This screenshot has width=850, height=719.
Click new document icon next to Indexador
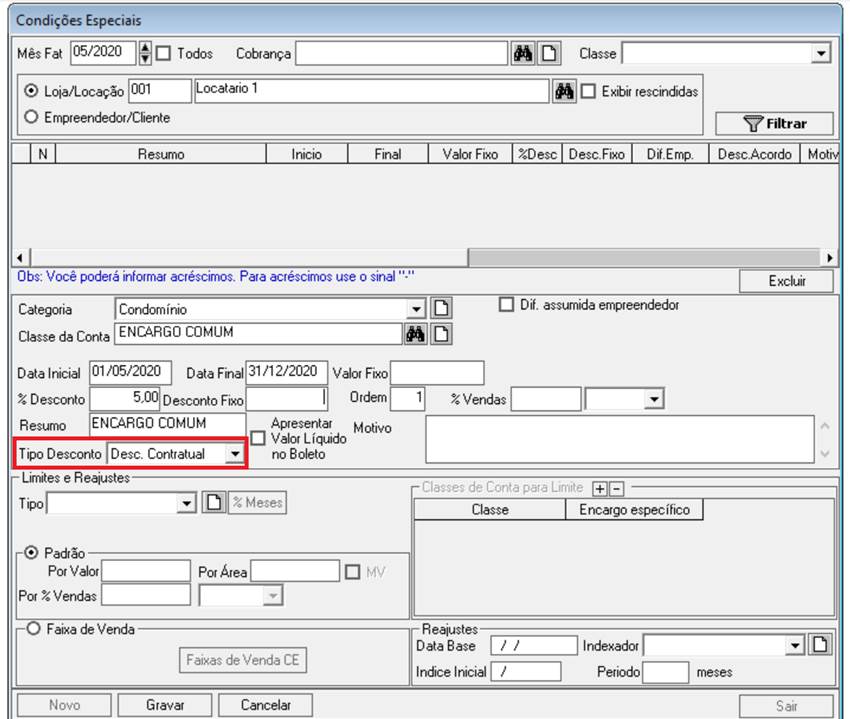820,645
